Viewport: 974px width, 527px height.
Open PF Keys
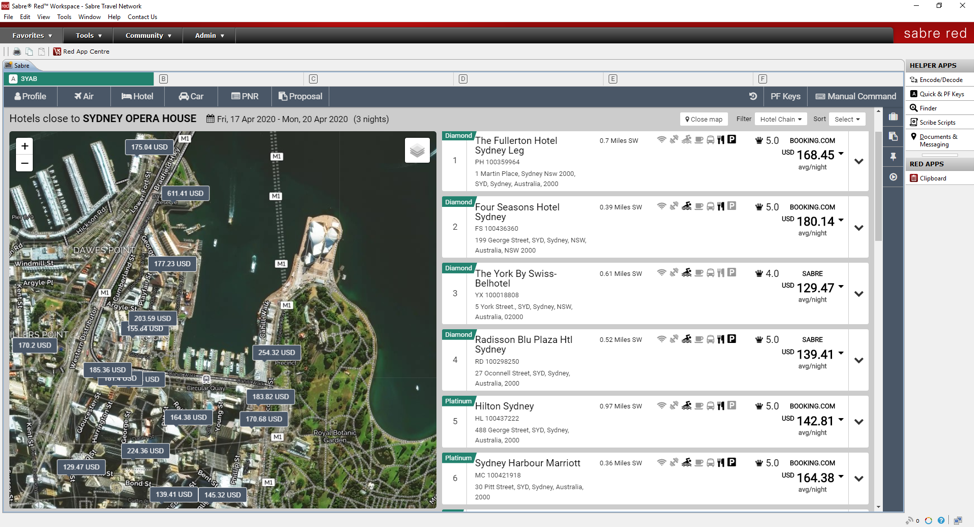785,96
